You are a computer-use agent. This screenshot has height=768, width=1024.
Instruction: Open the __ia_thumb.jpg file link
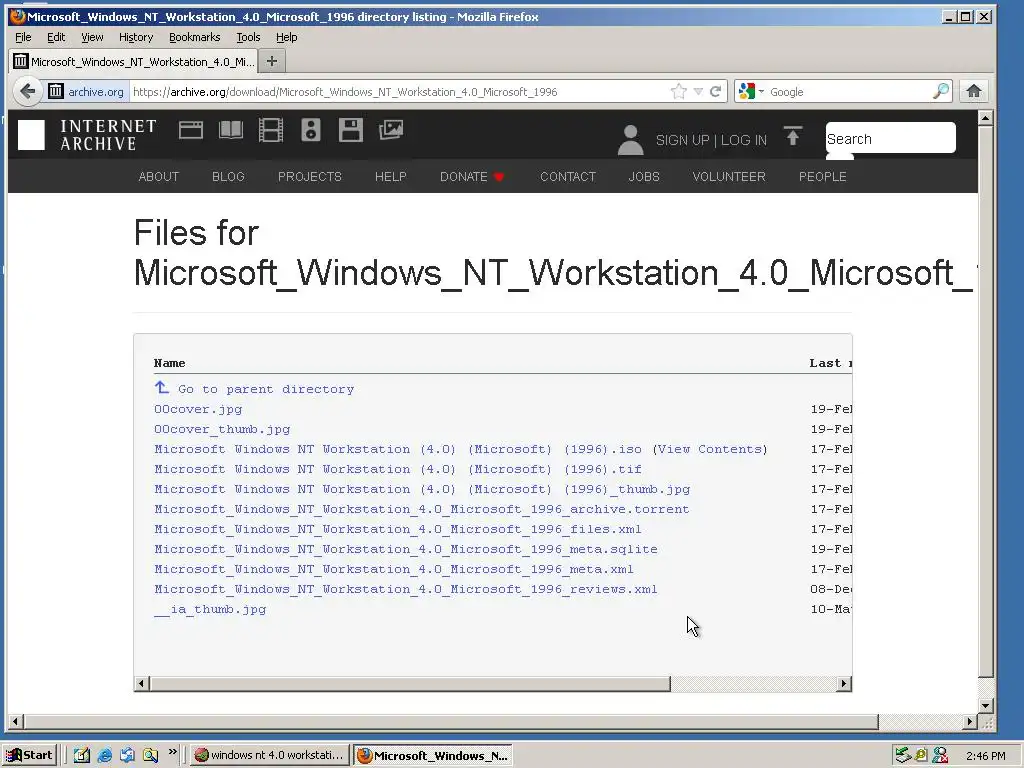pos(210,609)
